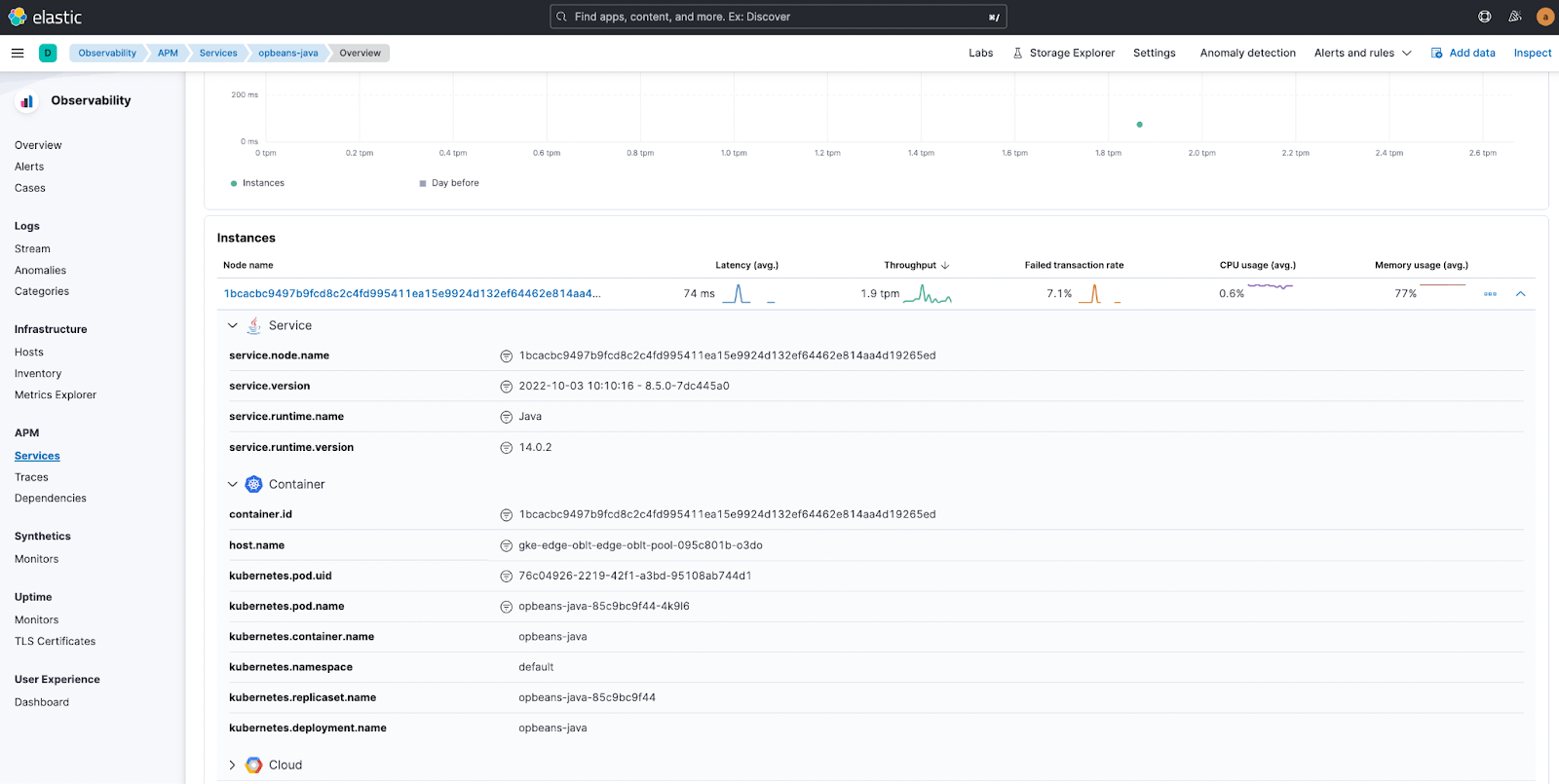Open the Alerts and rules dropdown
Viewport: 1559px width, 784px height.
tap(1362, 54)
